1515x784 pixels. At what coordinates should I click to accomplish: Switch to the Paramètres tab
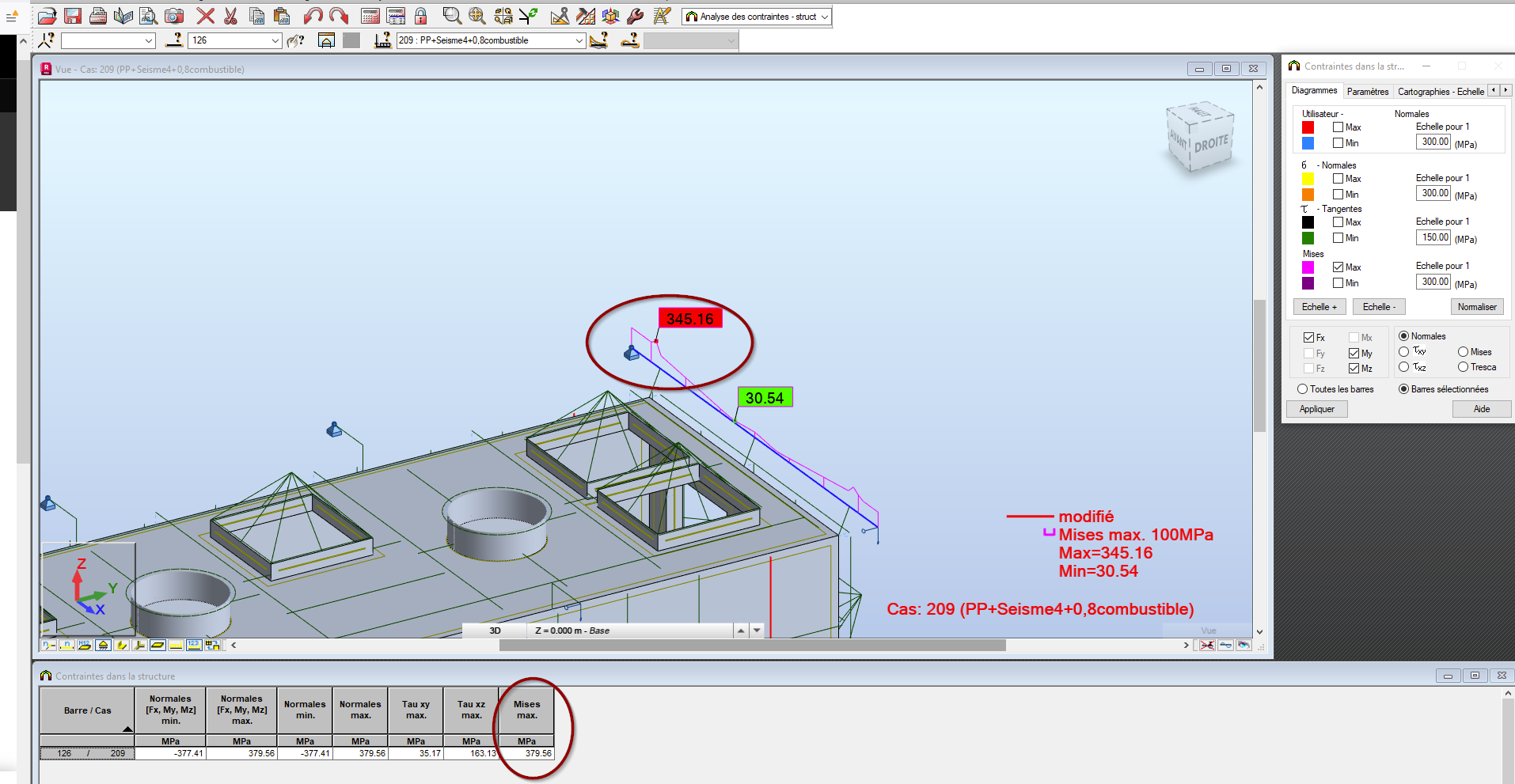[x=1368, y=91]
